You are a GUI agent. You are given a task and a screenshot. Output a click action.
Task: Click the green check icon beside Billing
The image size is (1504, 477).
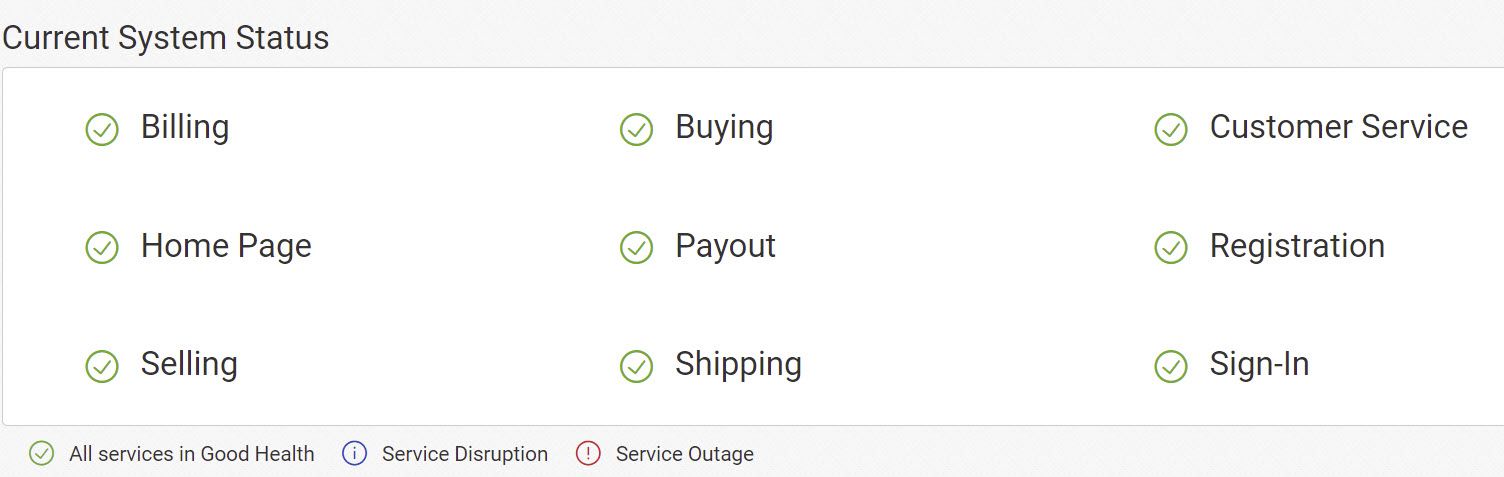point(102,129)
